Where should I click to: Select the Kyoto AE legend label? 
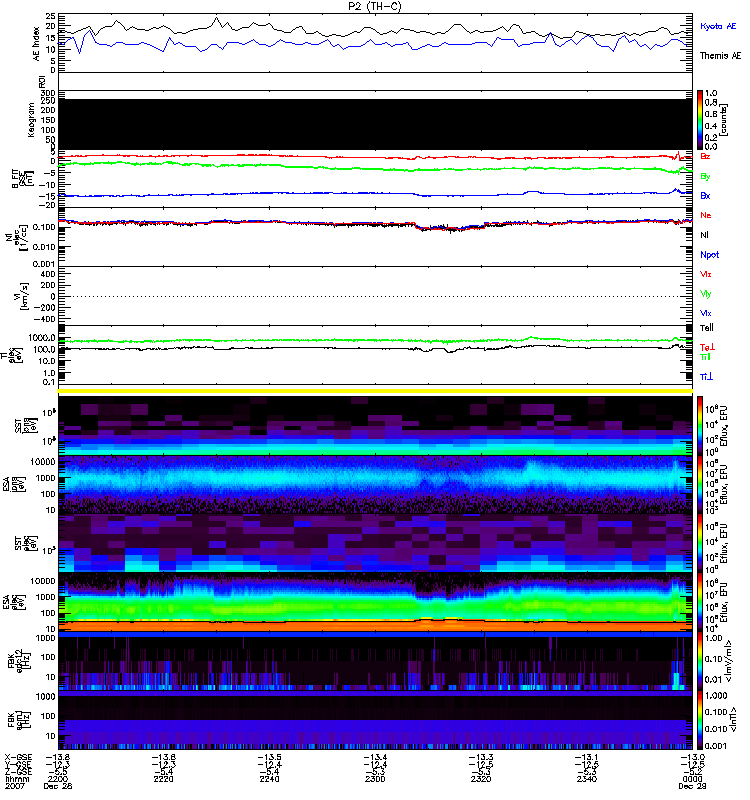[718, 26]
